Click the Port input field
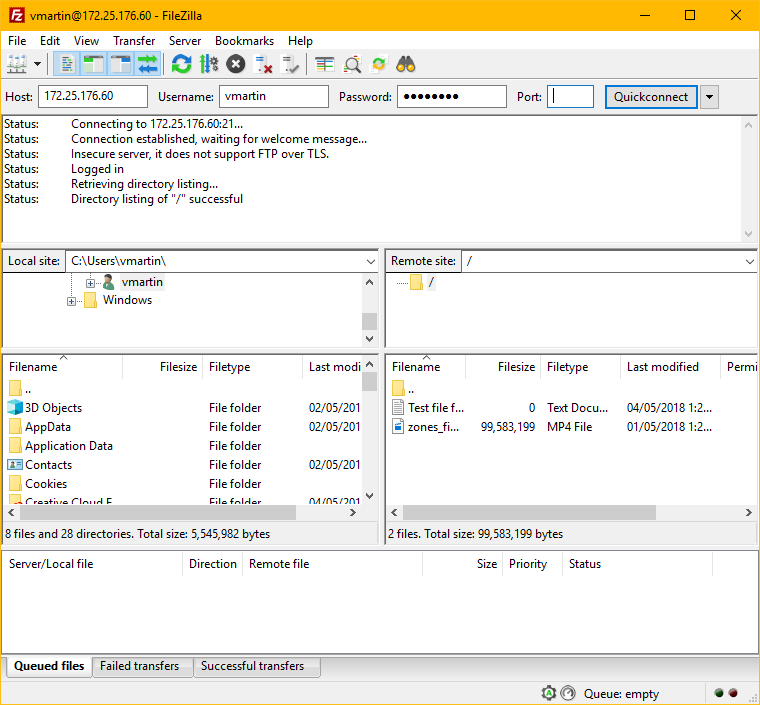 tap(571, 97)
